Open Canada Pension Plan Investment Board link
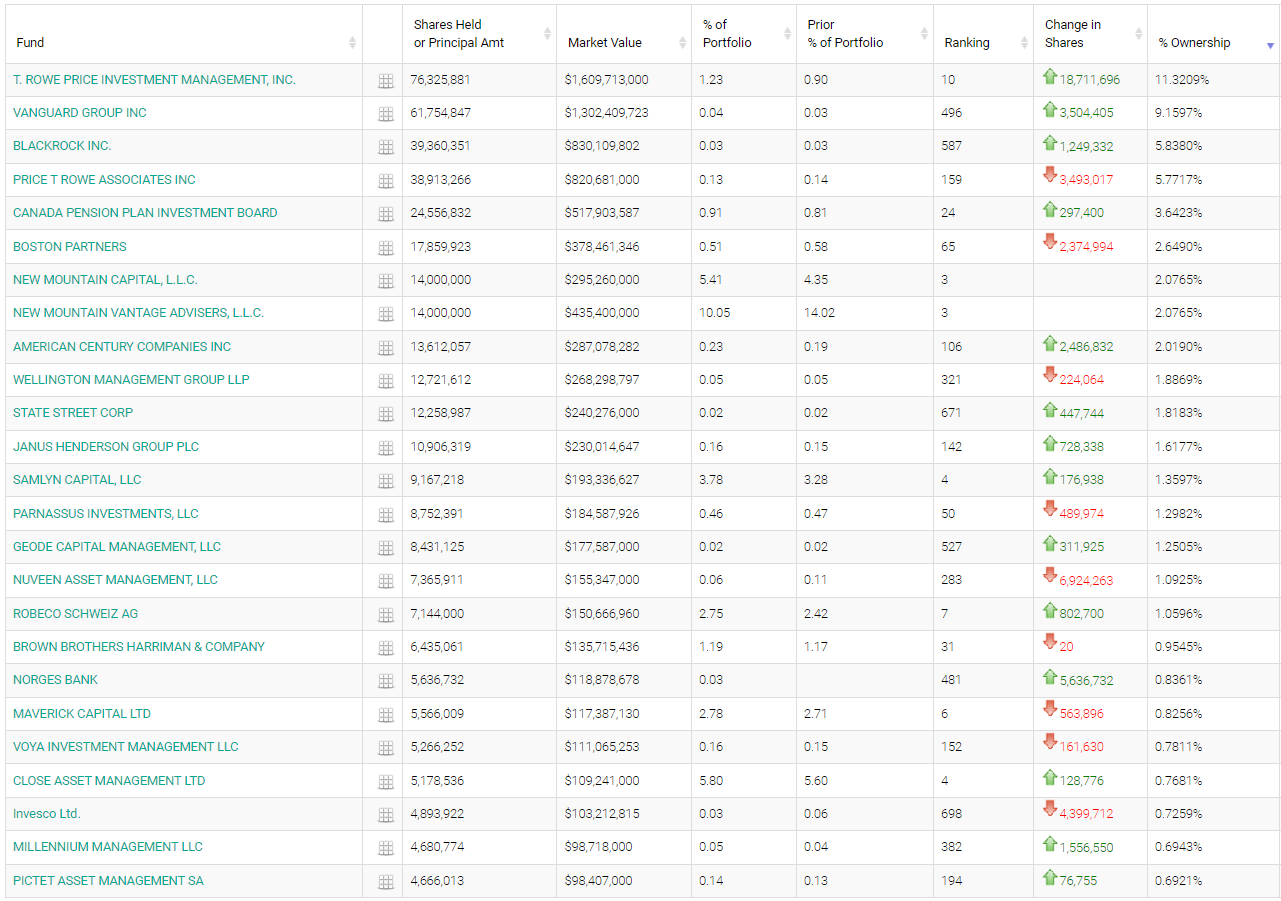The width and height of the screenshot is (1281, 901). pyautogui.click(x=145, y=213)
